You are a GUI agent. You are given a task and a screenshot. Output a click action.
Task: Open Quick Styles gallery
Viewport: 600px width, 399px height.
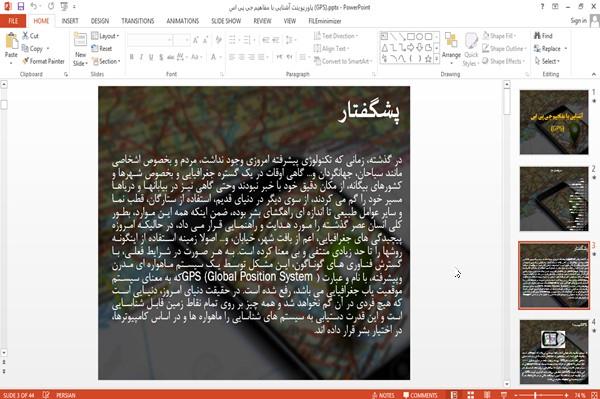[471, 49]
